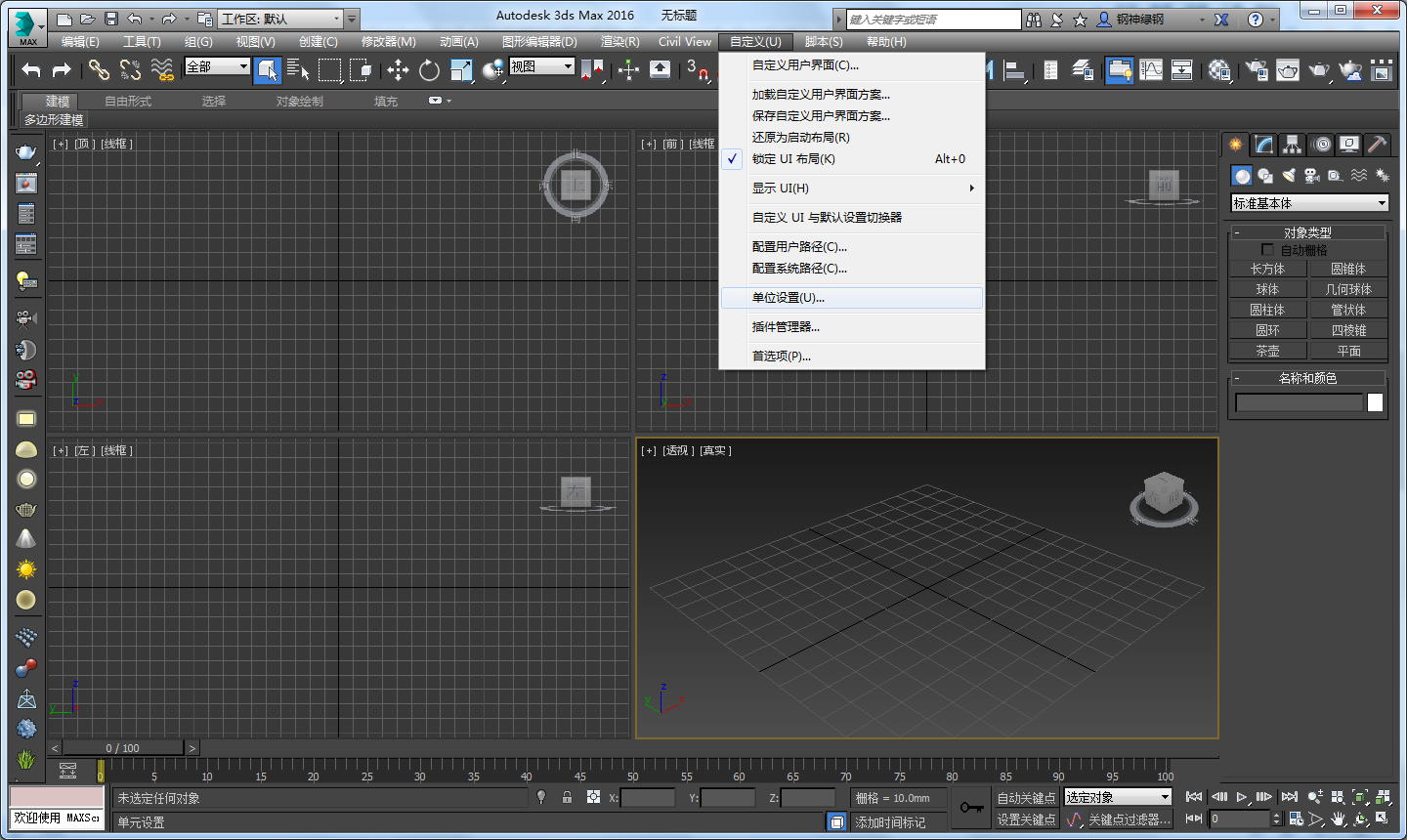Click the 茶壶 object button
The image size is (1407, 840).
coord(1267,351)
